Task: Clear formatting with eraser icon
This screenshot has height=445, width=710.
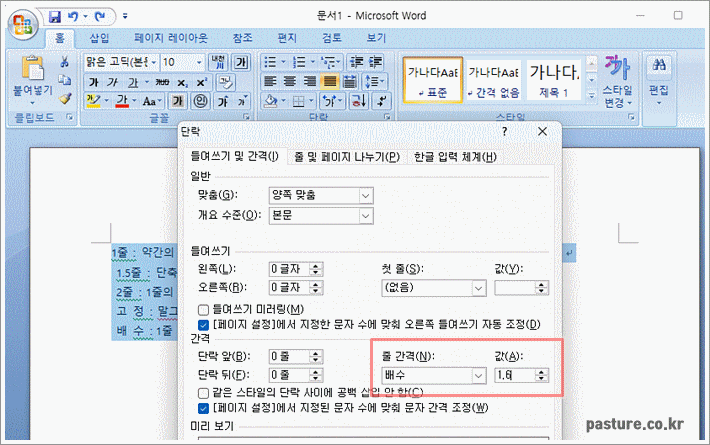Action: tap(225, 82)
